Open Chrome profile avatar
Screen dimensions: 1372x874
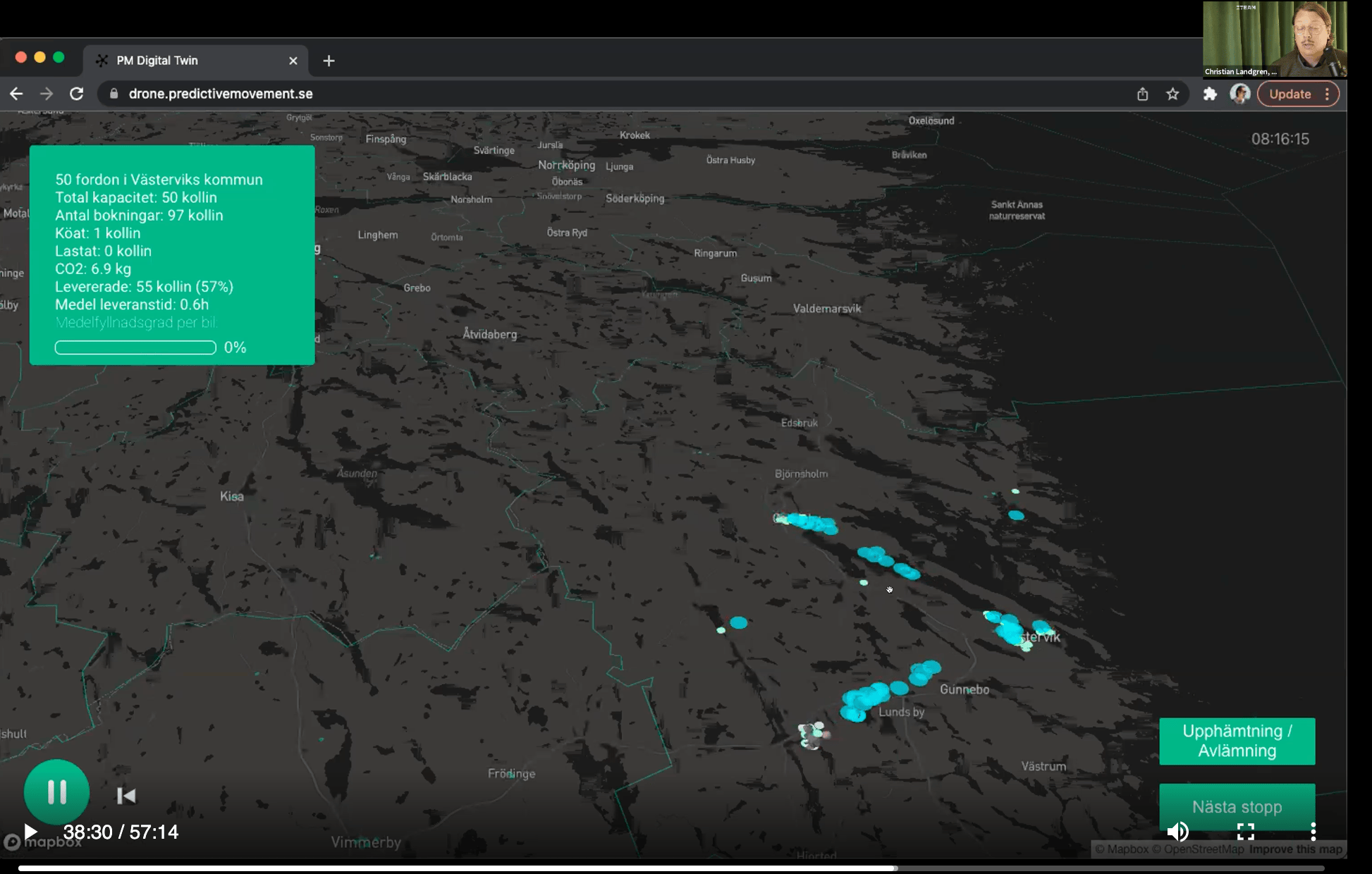click(x=1239, y=94)
